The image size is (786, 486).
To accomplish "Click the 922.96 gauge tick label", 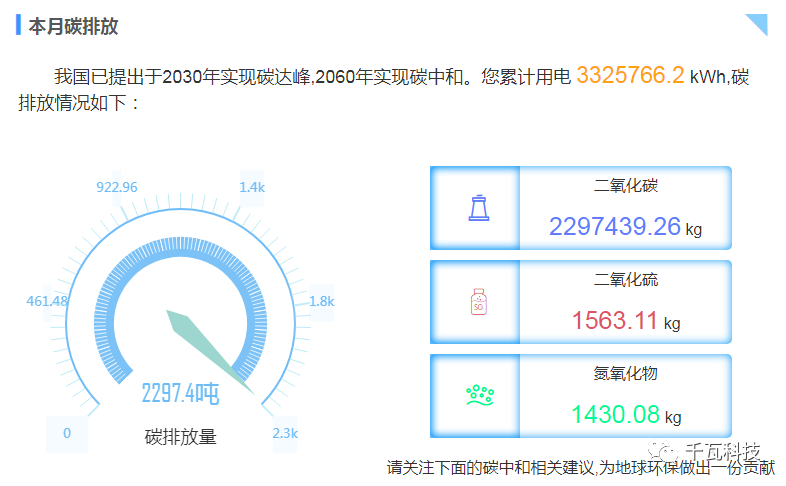I will tap(117, 187).
